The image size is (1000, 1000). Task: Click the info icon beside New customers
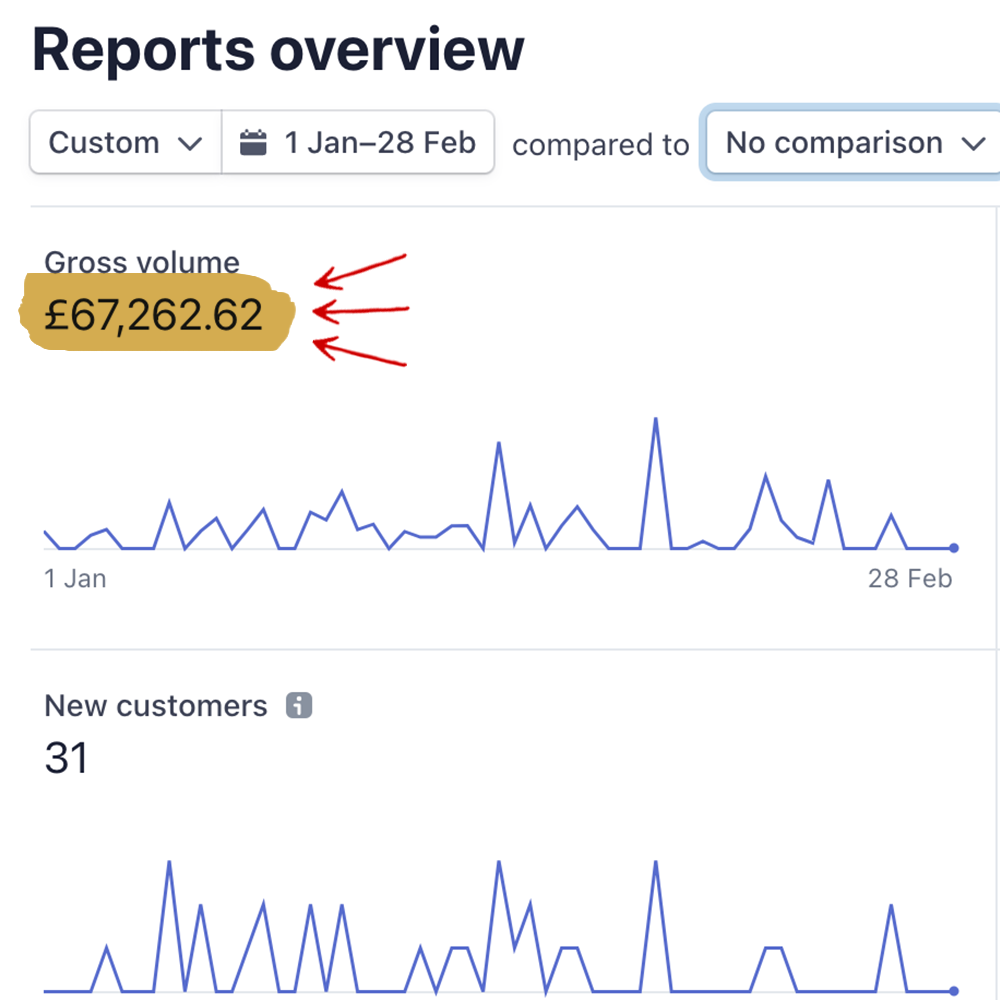[x=299, y=706]
